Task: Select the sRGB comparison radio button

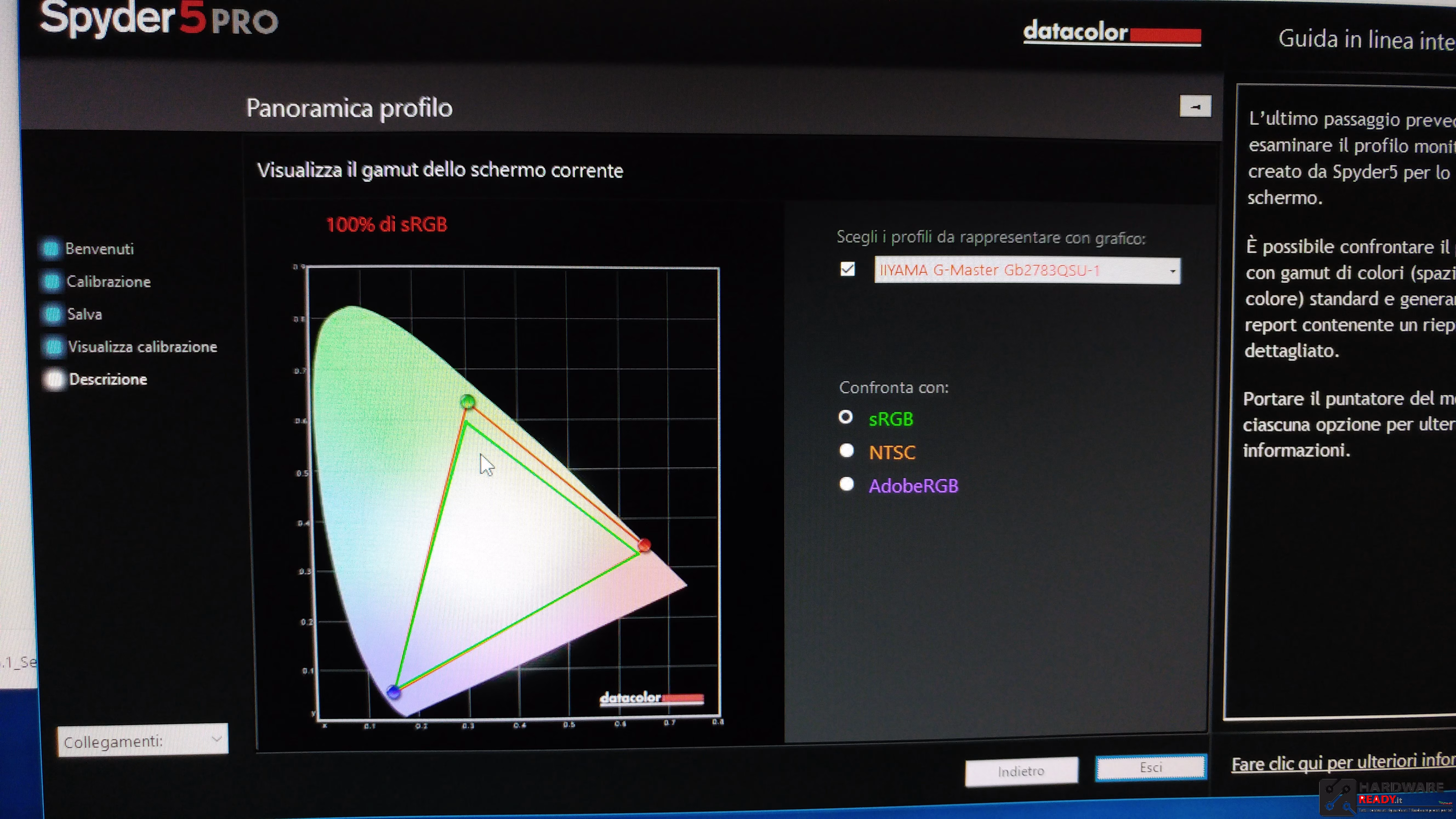Action: [x=846, y=417]
